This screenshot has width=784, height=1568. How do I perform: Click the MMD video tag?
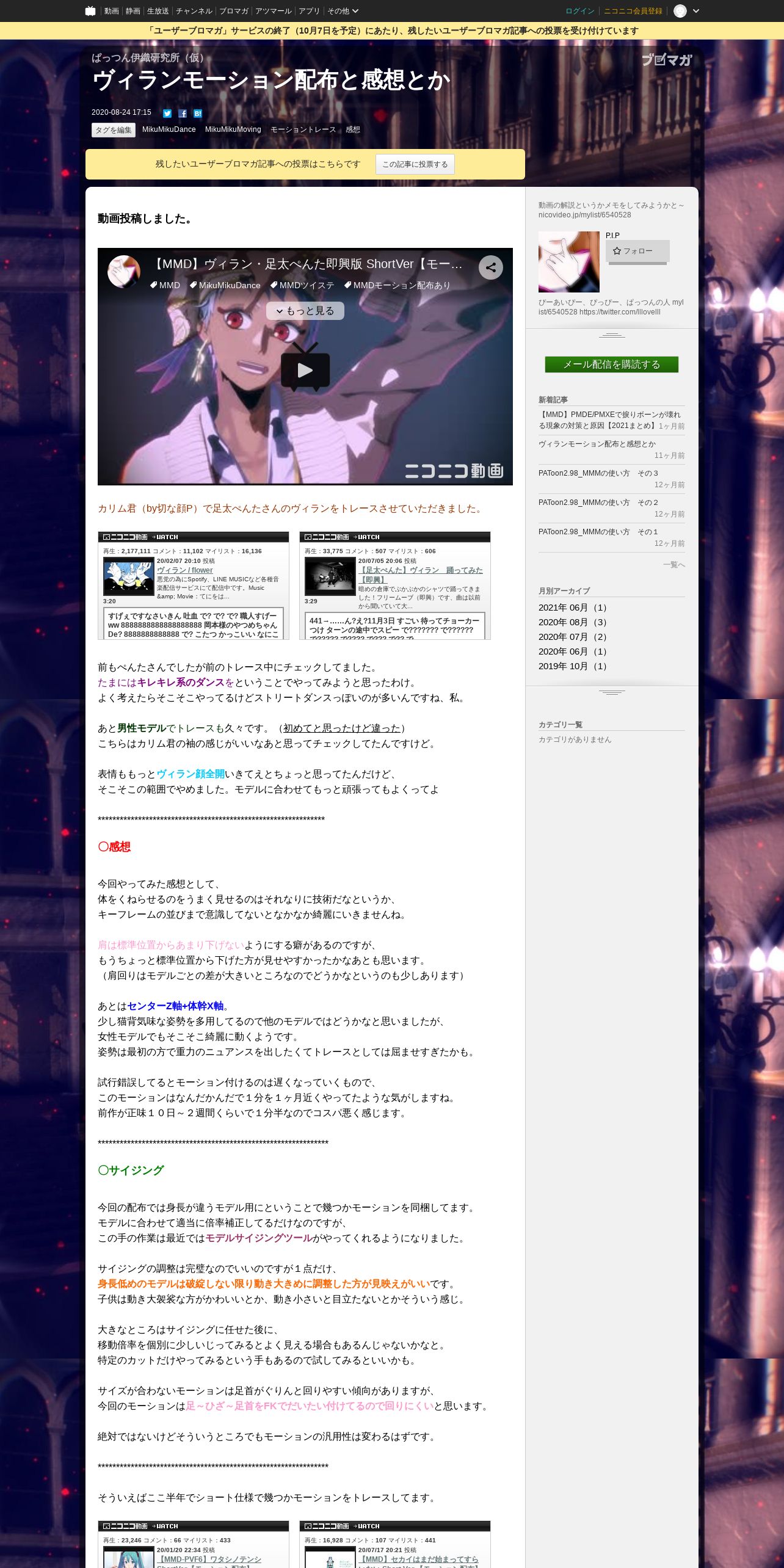[165, 285]
